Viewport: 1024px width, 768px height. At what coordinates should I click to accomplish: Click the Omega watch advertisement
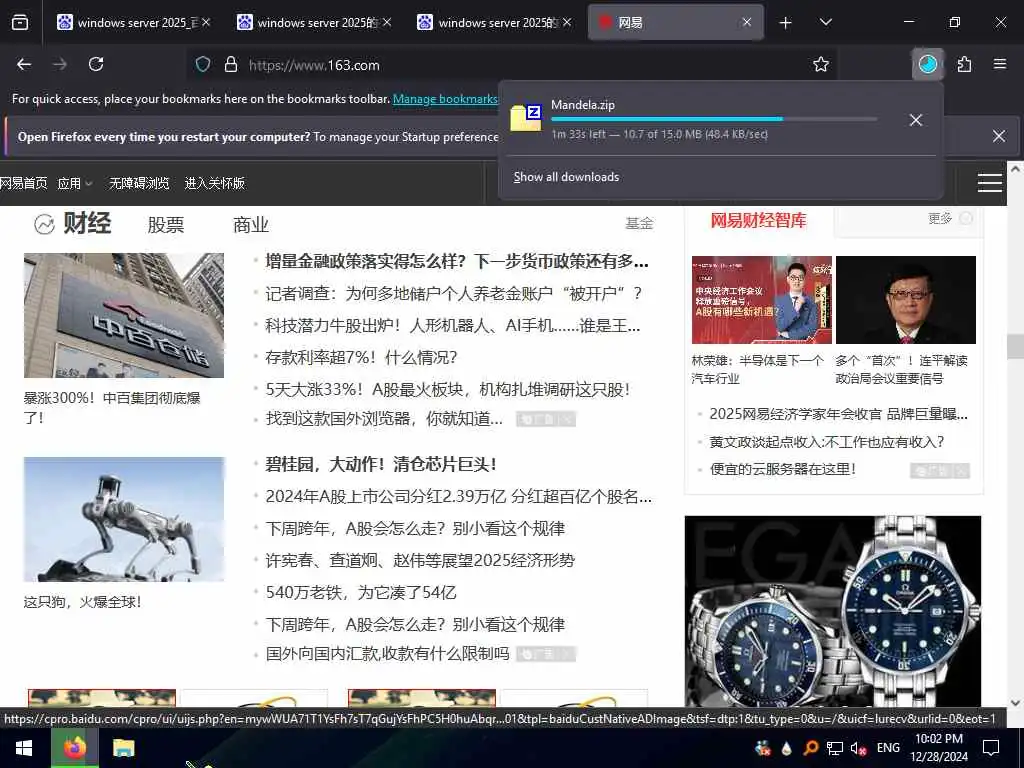click(x=833, y=611)
